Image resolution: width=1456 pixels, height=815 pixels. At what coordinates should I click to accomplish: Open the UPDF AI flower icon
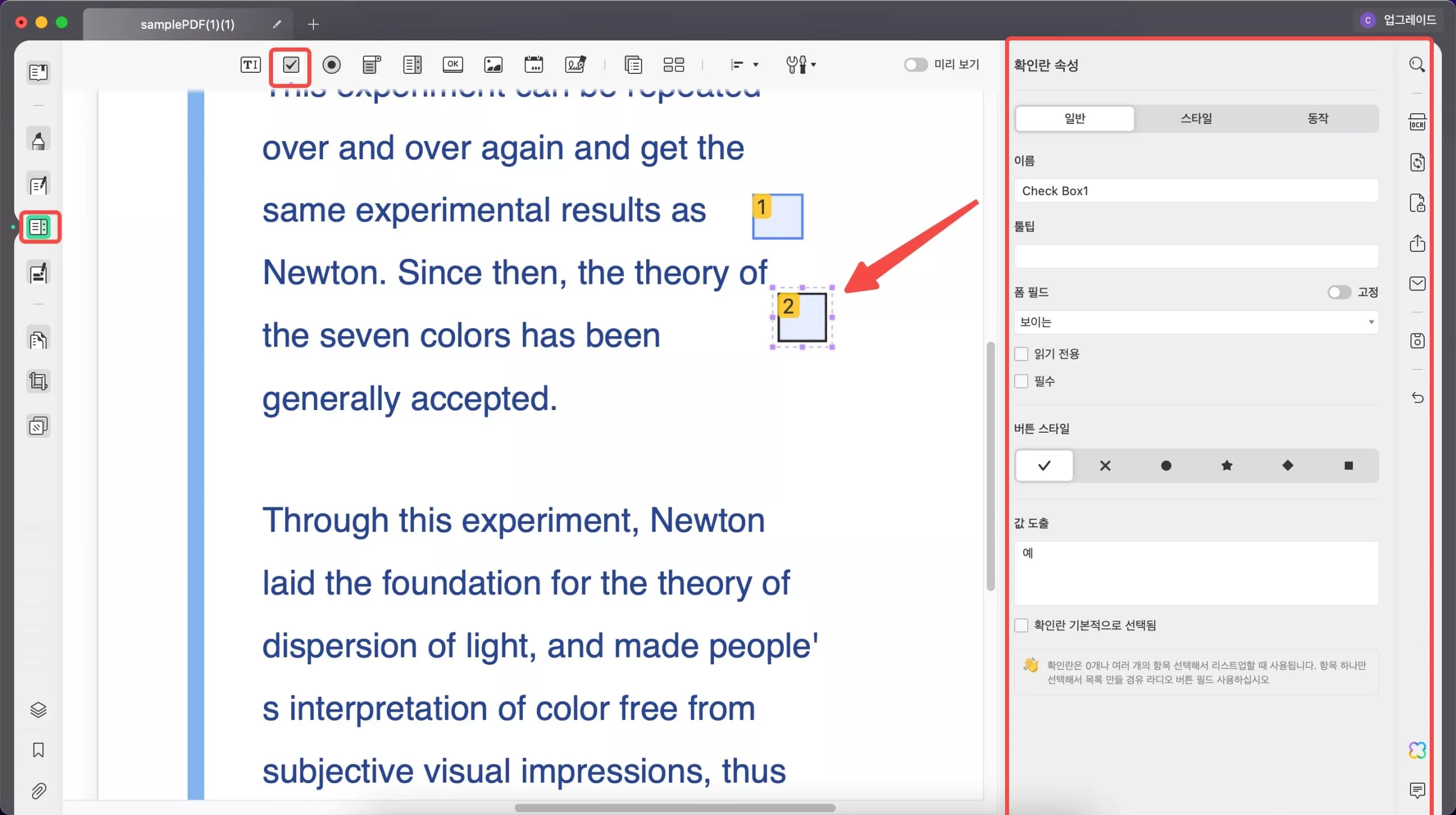point(1417,750)
